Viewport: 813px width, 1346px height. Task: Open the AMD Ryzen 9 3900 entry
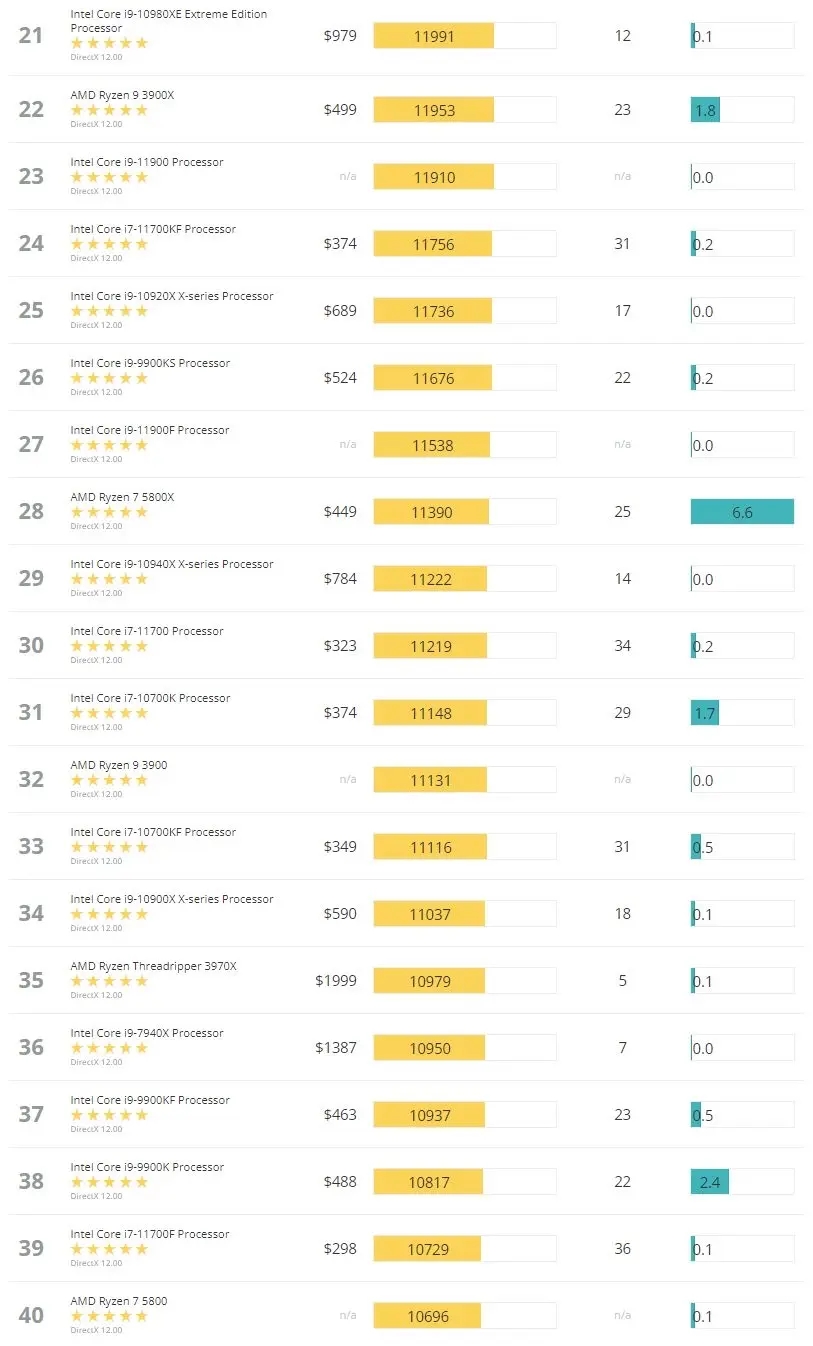point(119,765)
